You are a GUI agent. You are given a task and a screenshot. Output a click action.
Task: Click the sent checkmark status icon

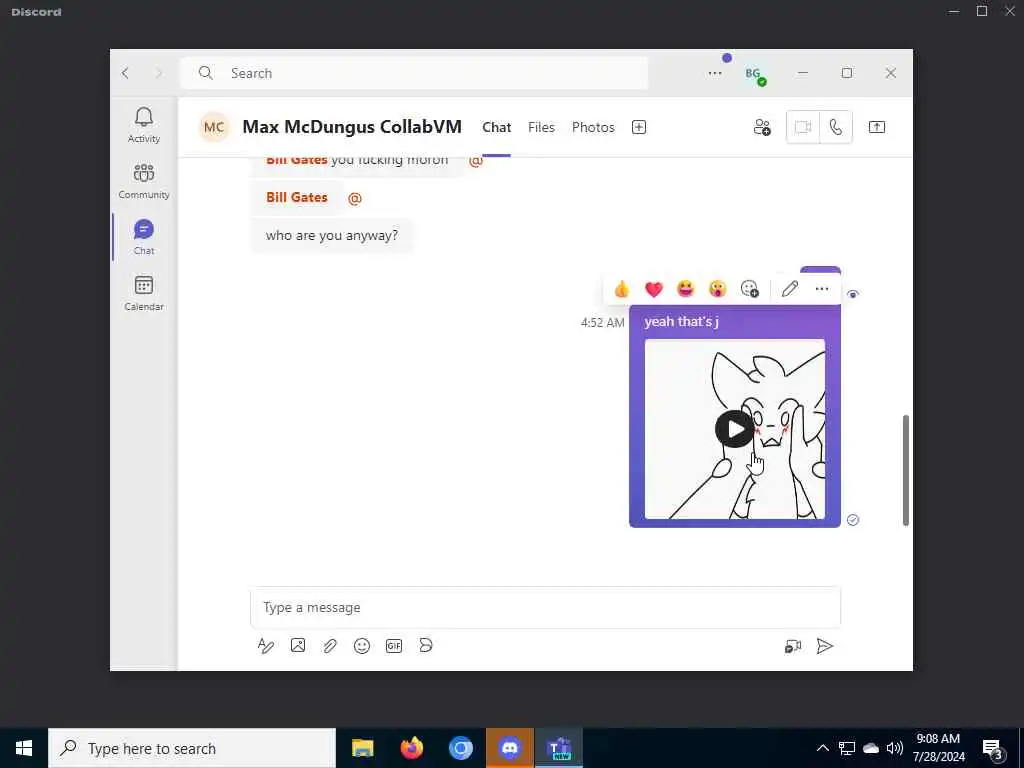[x=853, y=520]
